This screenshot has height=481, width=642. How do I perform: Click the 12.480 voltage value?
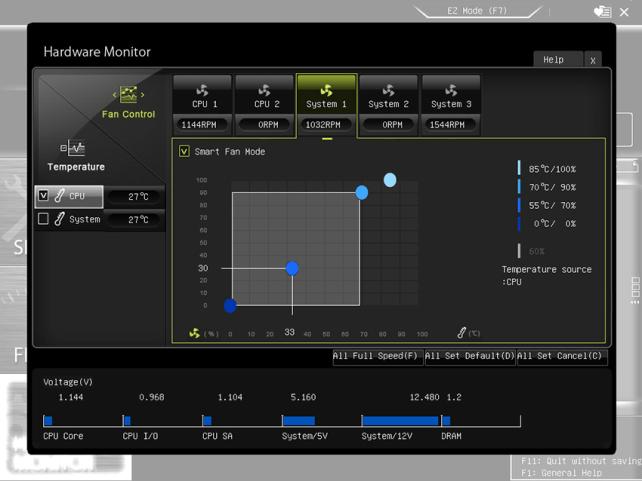pyautogui.click(x=424, y=397)
